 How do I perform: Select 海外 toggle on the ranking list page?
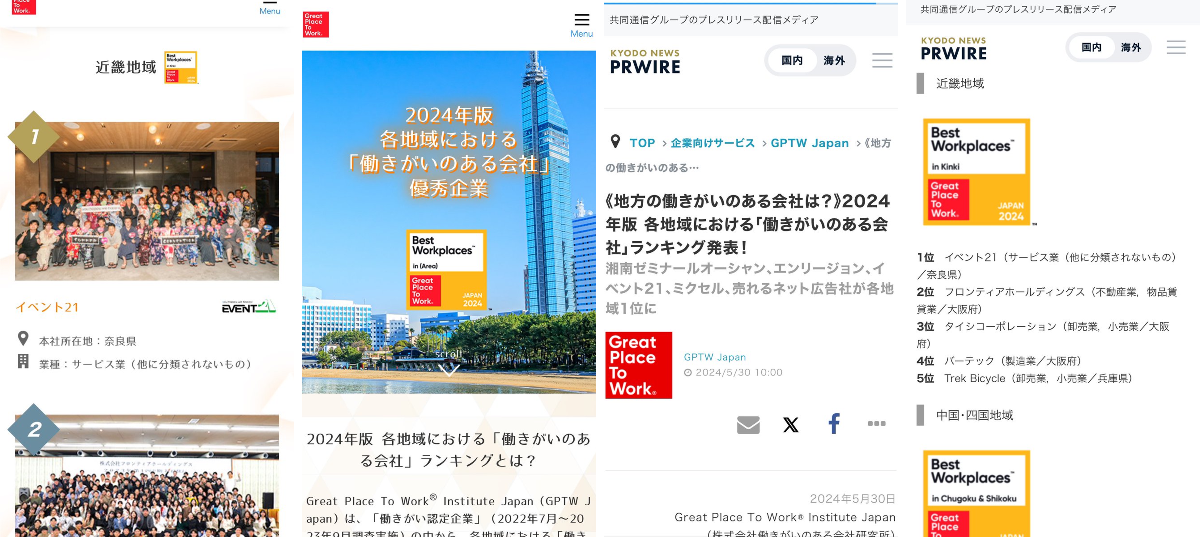point(1131,47)
